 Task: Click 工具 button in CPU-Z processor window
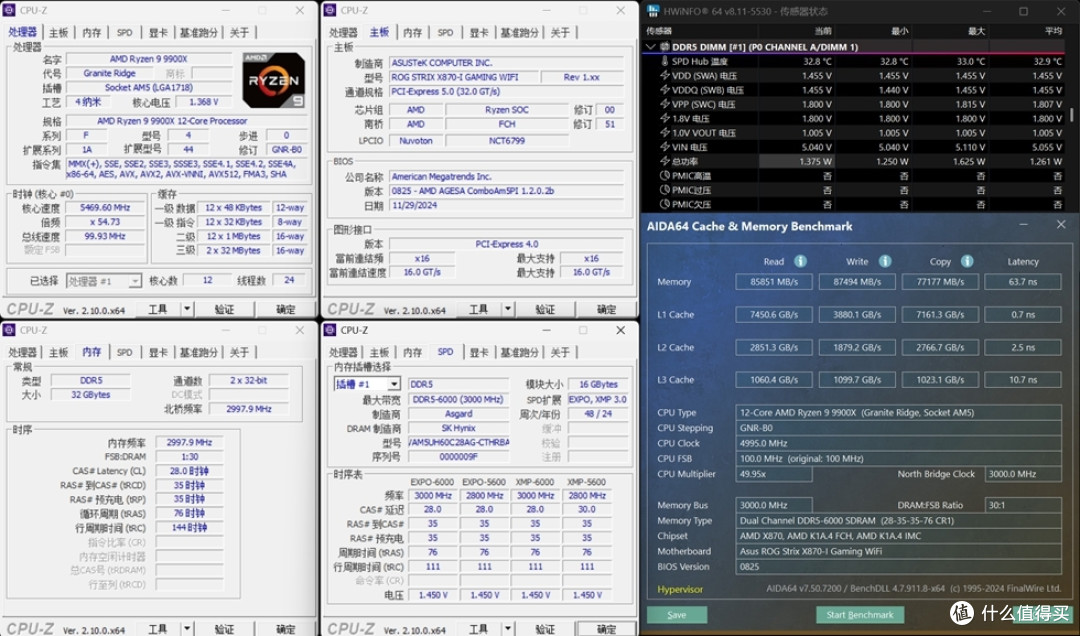[x=158, y=309]
